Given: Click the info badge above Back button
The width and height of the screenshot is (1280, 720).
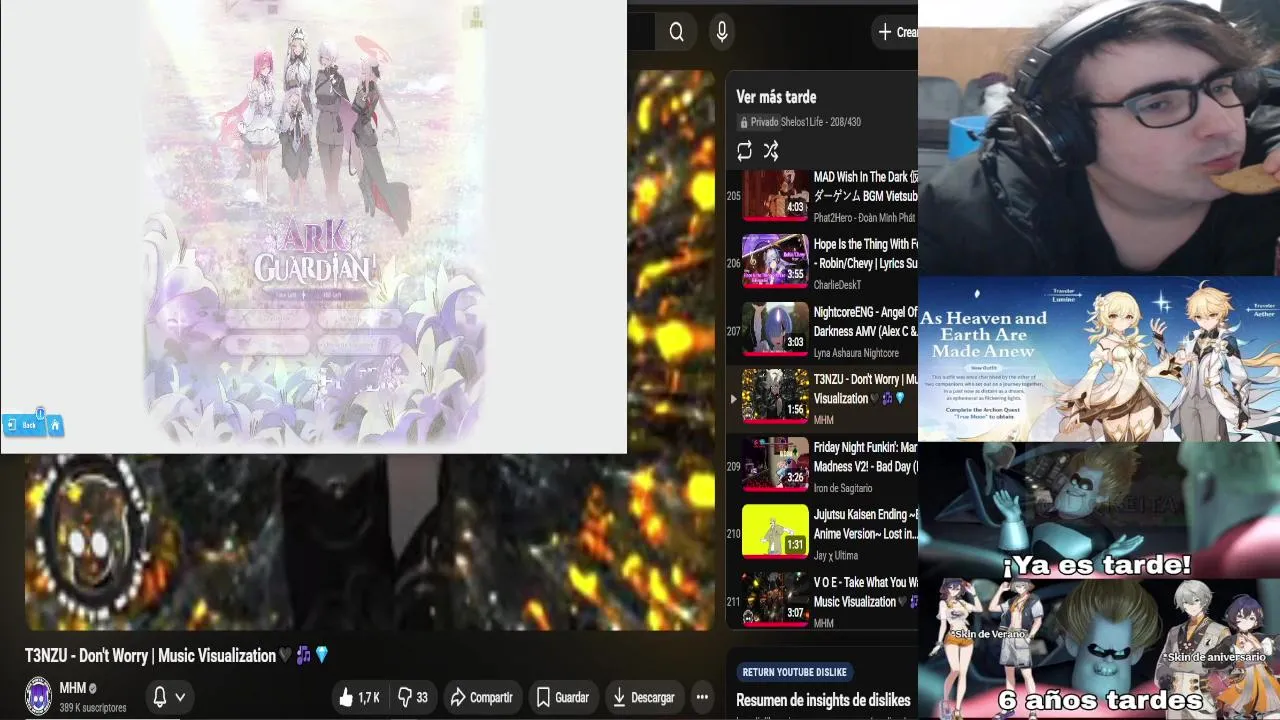Looking at the screenshot, I should click(40, 412).
